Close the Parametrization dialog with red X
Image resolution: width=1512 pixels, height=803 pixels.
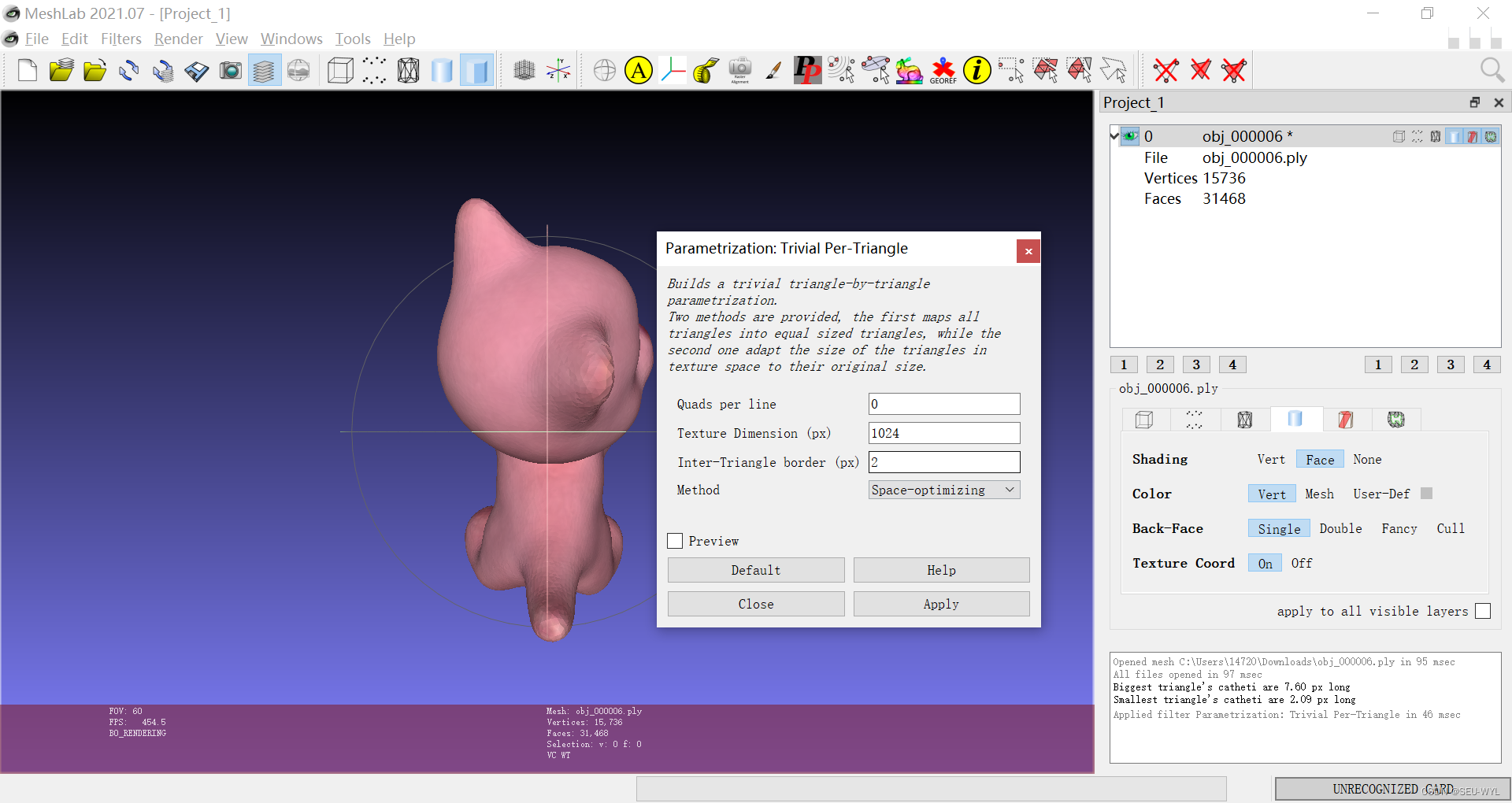point(1028,251)
